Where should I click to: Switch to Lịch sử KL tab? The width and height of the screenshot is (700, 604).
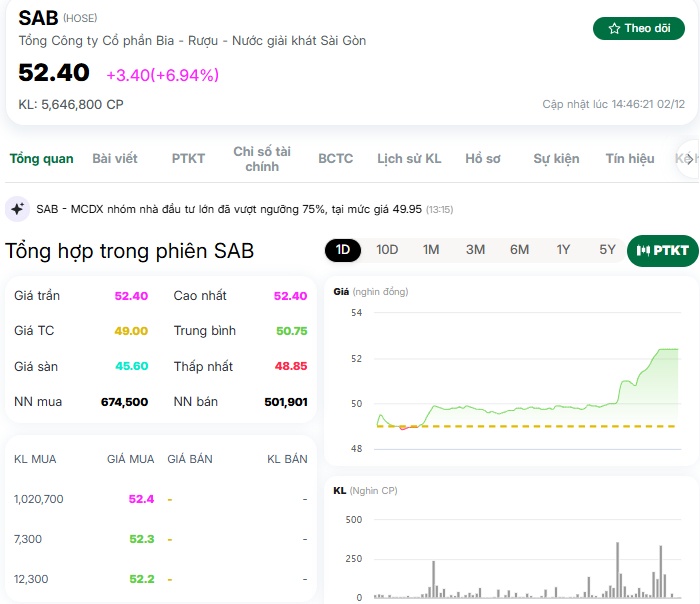click(x=409, y=159)
